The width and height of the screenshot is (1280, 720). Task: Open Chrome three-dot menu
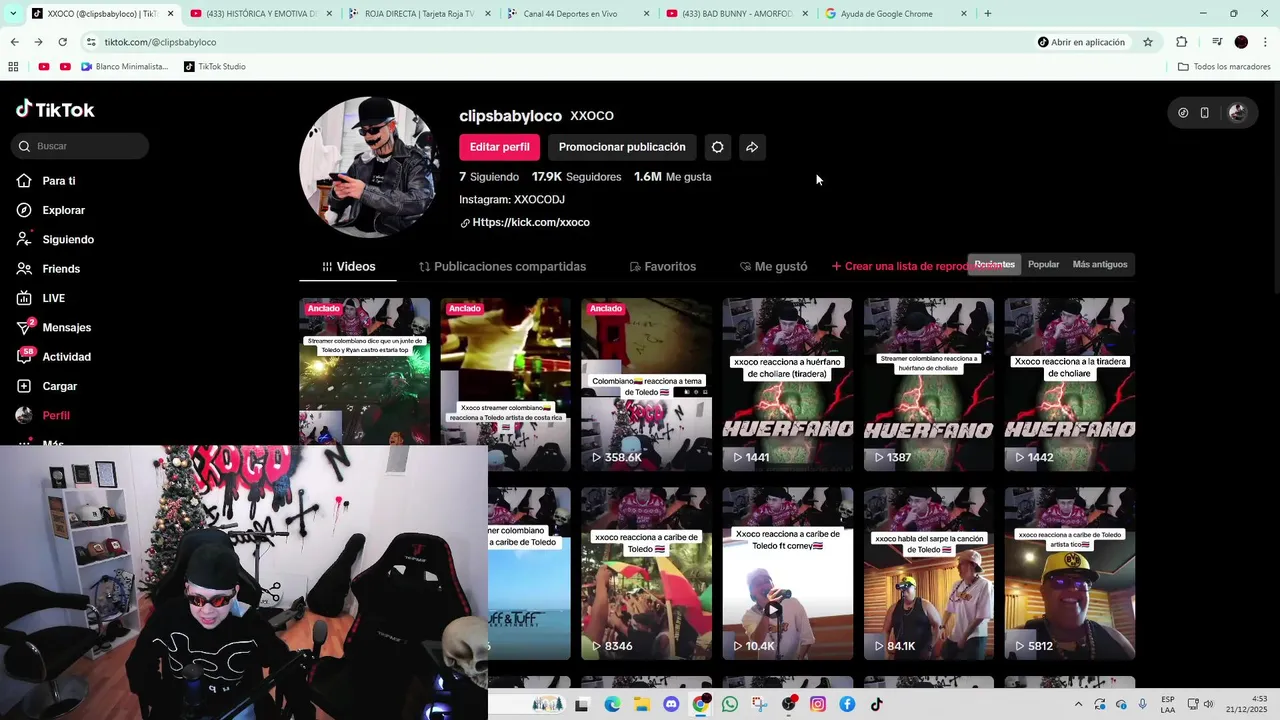click(1266, 42)
